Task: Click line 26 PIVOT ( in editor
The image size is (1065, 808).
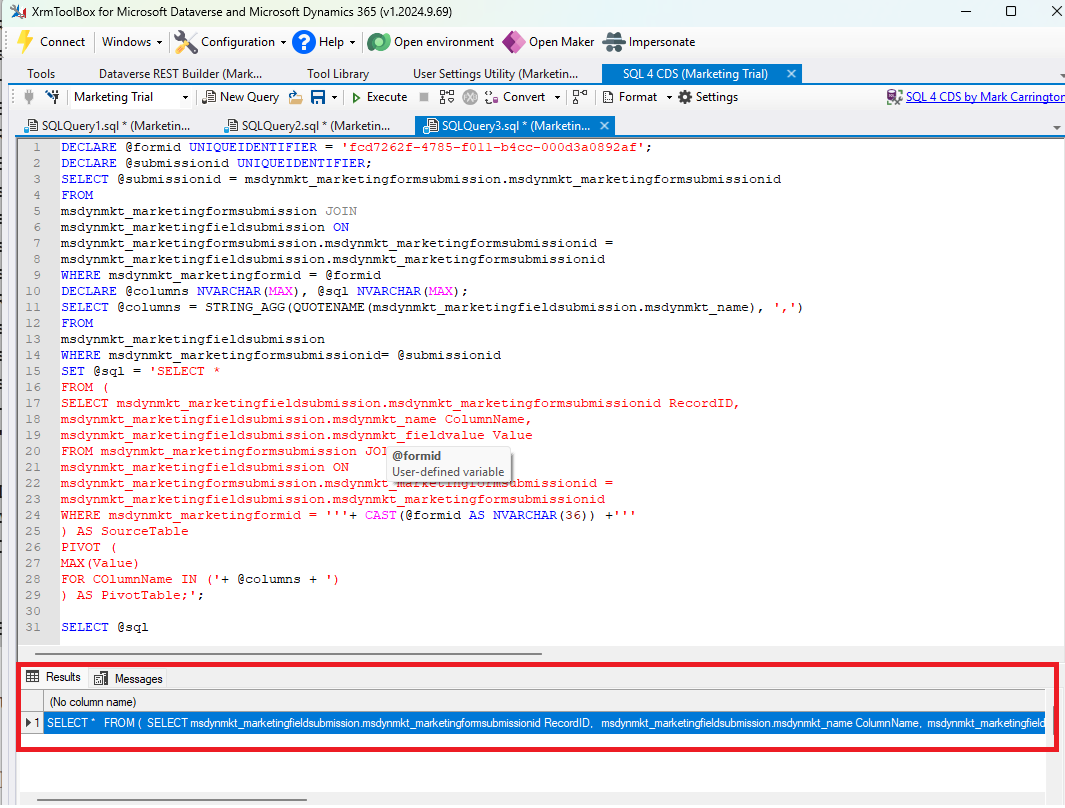Action: (88, 547)
